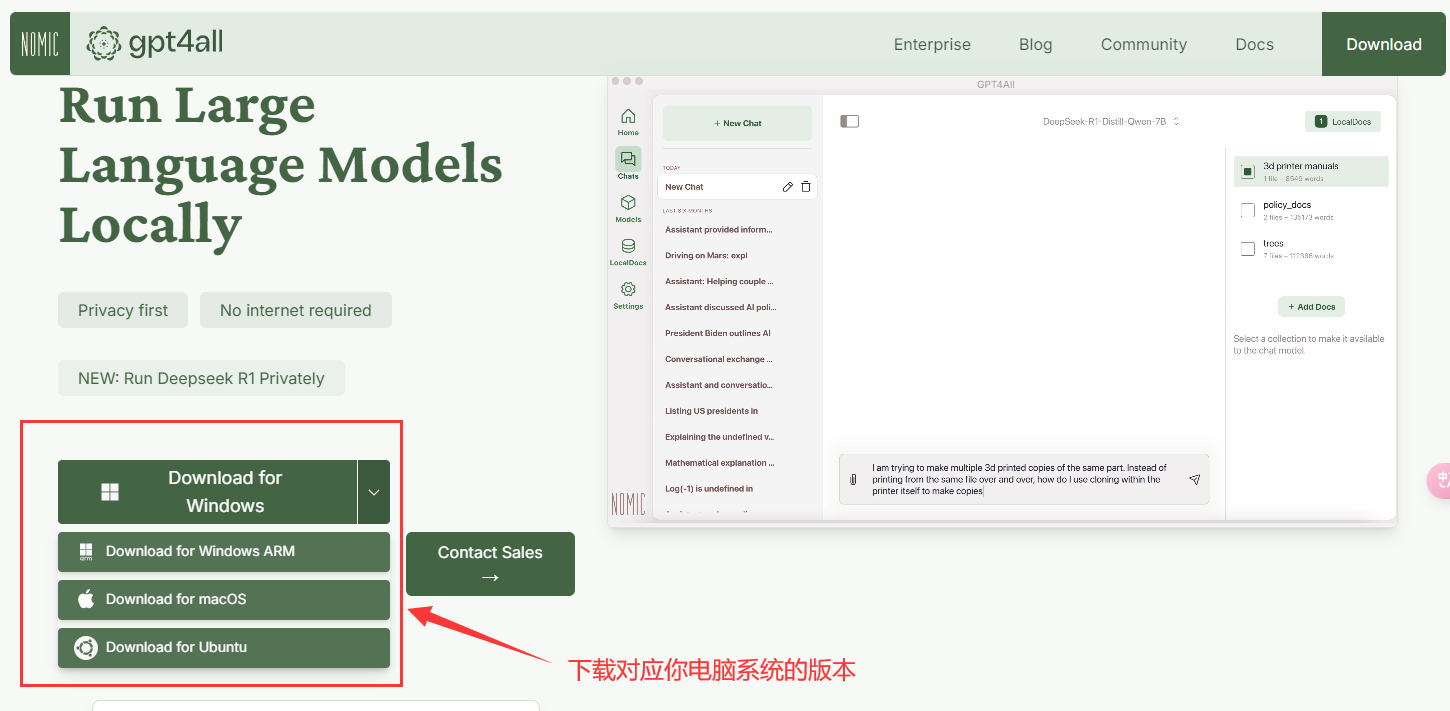Open the DeepSeek-R1-Distill-Qwen-7B model selector
1450x711 pixels.
[x=1111, y=122]
